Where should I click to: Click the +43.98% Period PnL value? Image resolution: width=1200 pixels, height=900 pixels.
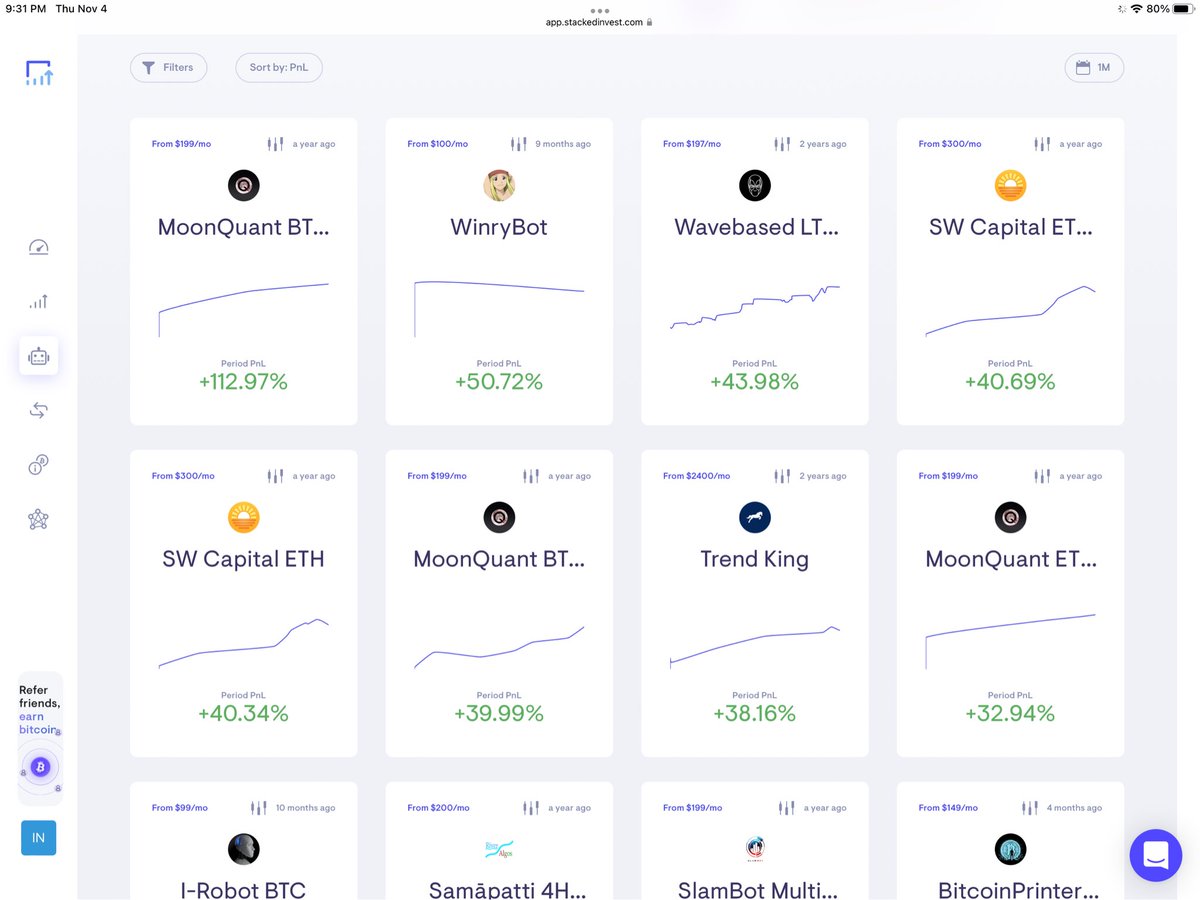point(755,382)
